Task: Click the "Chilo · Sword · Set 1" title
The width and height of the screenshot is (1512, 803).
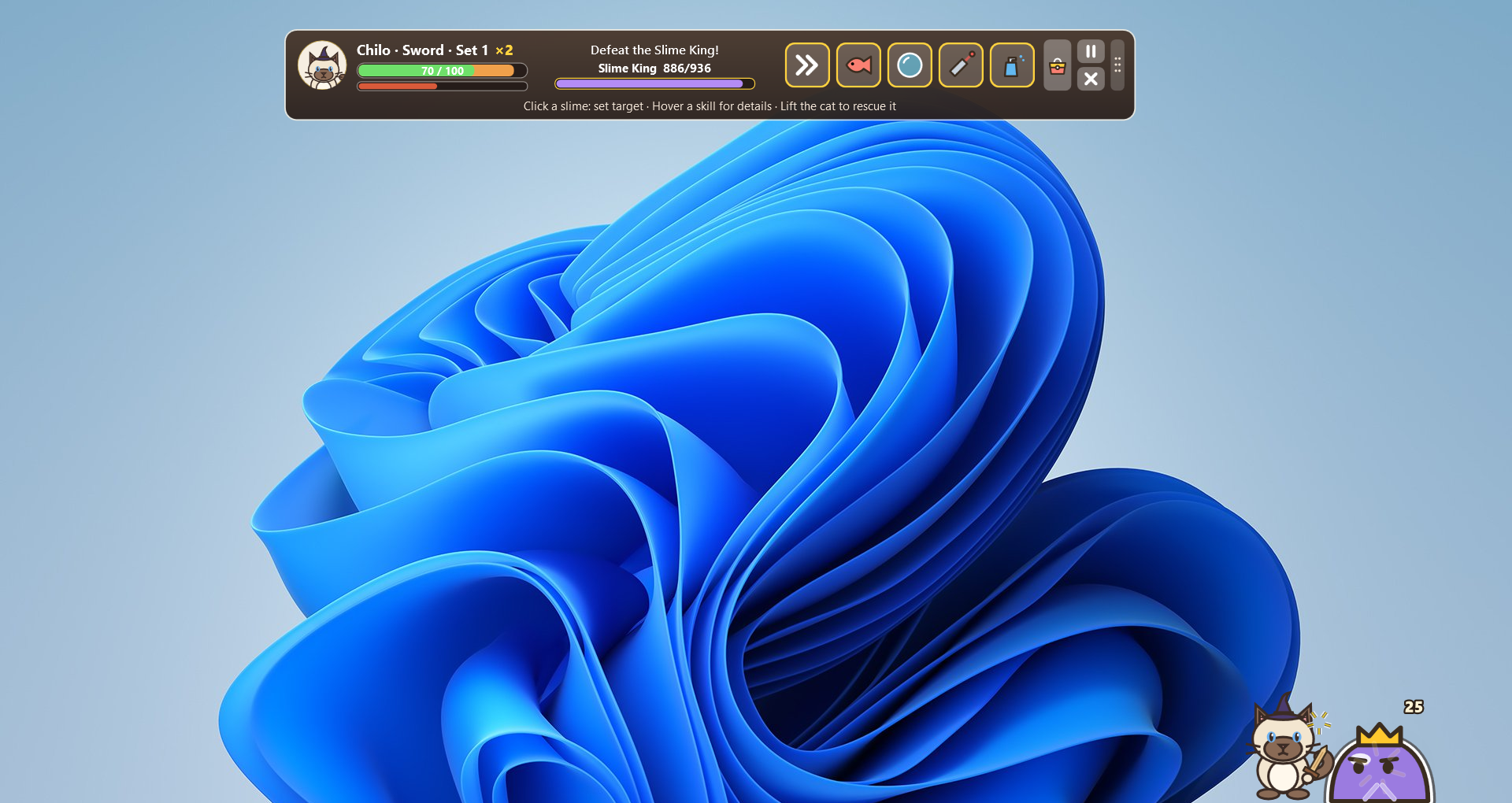Action: 422,50
